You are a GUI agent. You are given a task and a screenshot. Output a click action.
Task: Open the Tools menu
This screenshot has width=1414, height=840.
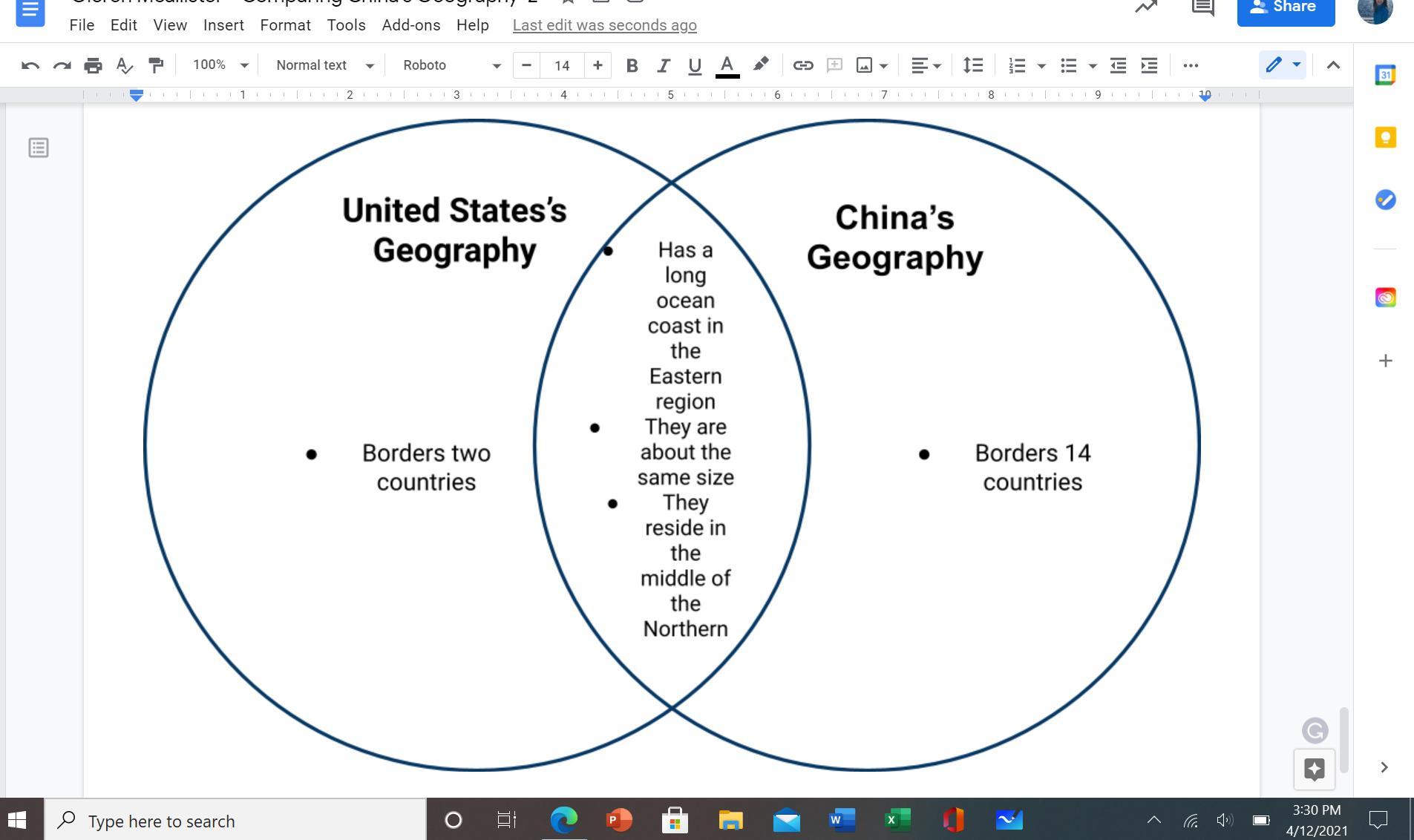click(346, 25)
